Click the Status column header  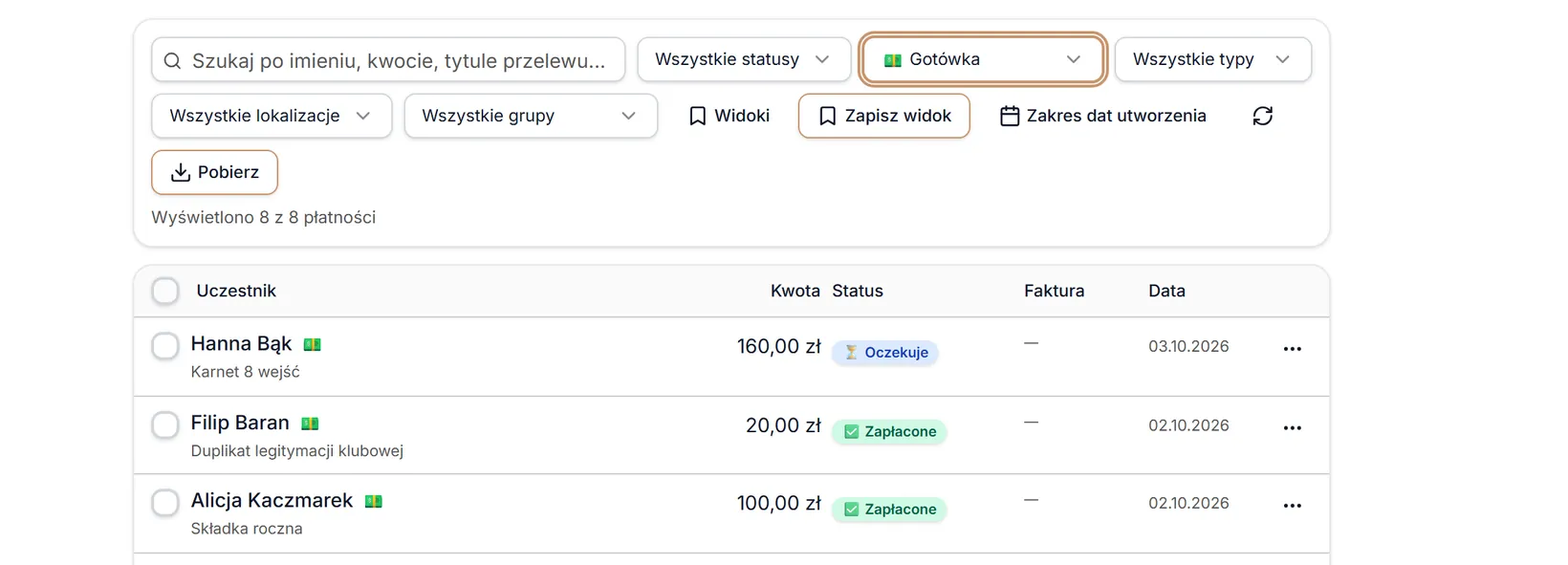[x=858, y=291]
